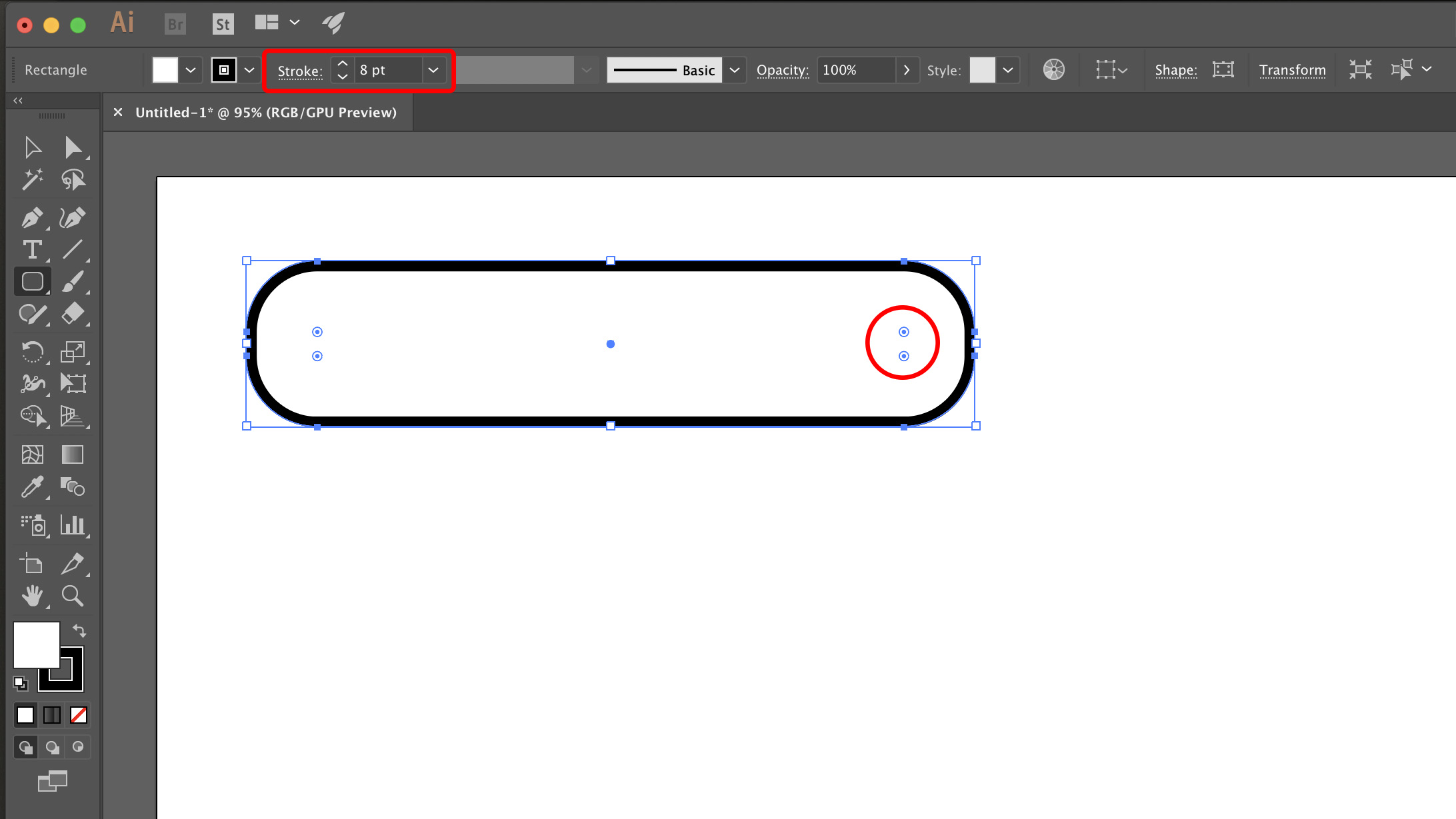This screenshot has height=819, width=1456.
Task: Expand the Opacity settings dropdown
Action: (905, 69)
